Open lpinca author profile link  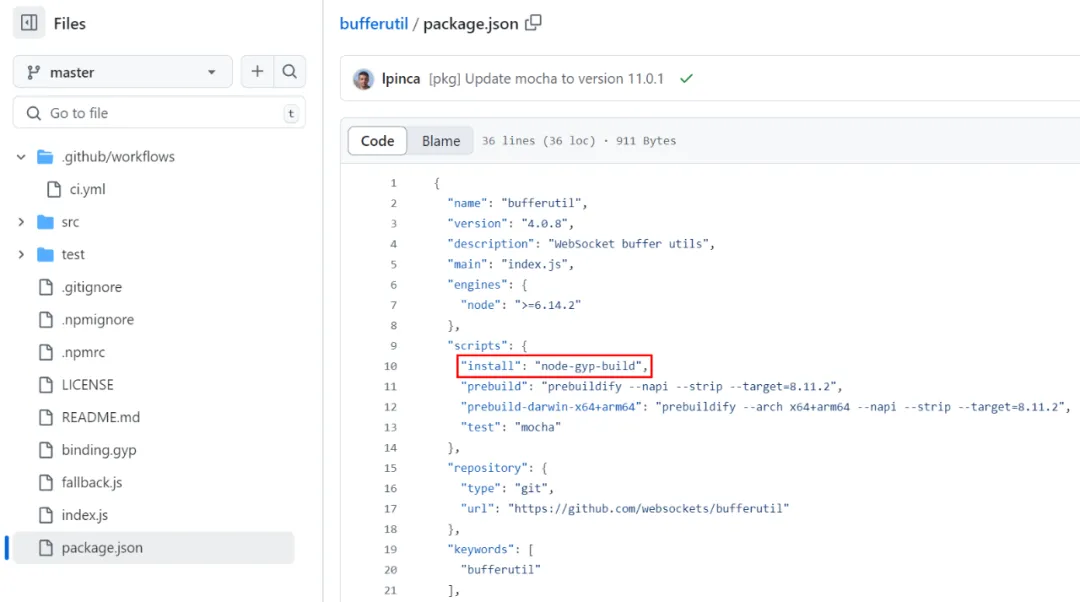tap(401, 79)
